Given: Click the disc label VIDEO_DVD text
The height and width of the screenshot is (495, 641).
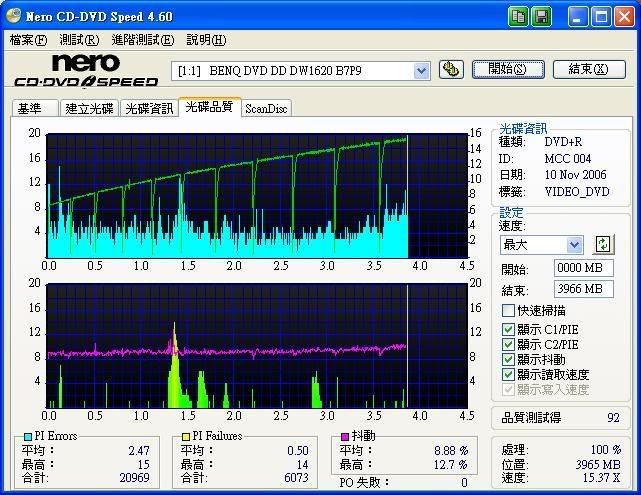Looking at the screenshot, I should coord(577,192).
